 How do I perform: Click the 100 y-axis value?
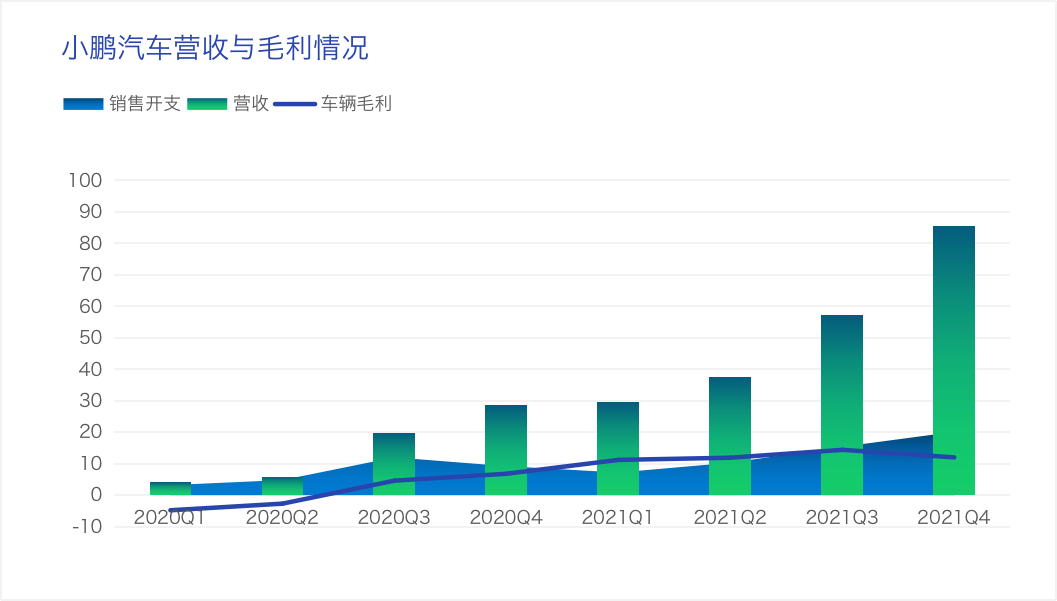pos(85,181)
